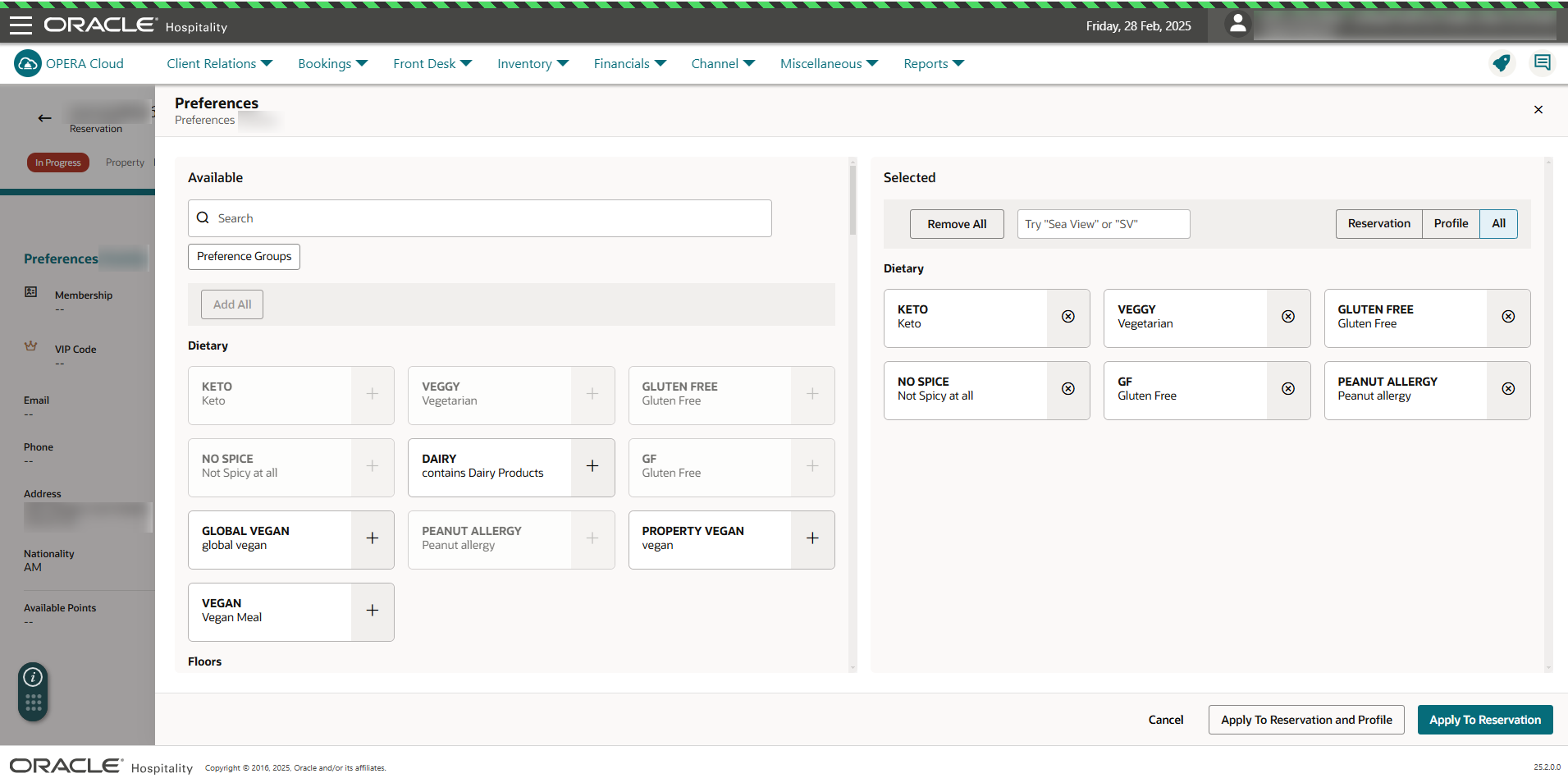Remove the selected PEANUT ALLERGY preference

(1508, 389)
